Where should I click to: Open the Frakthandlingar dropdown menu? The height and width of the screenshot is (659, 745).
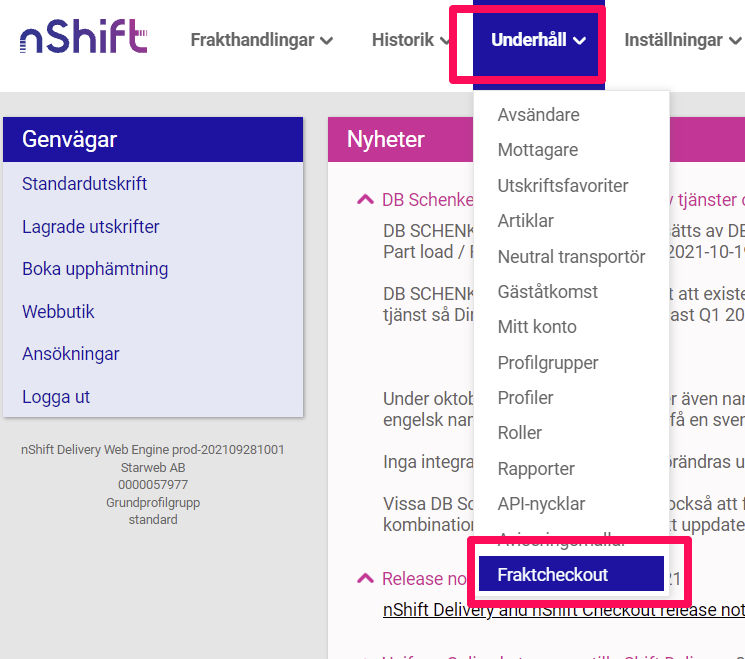pos(261,40)
